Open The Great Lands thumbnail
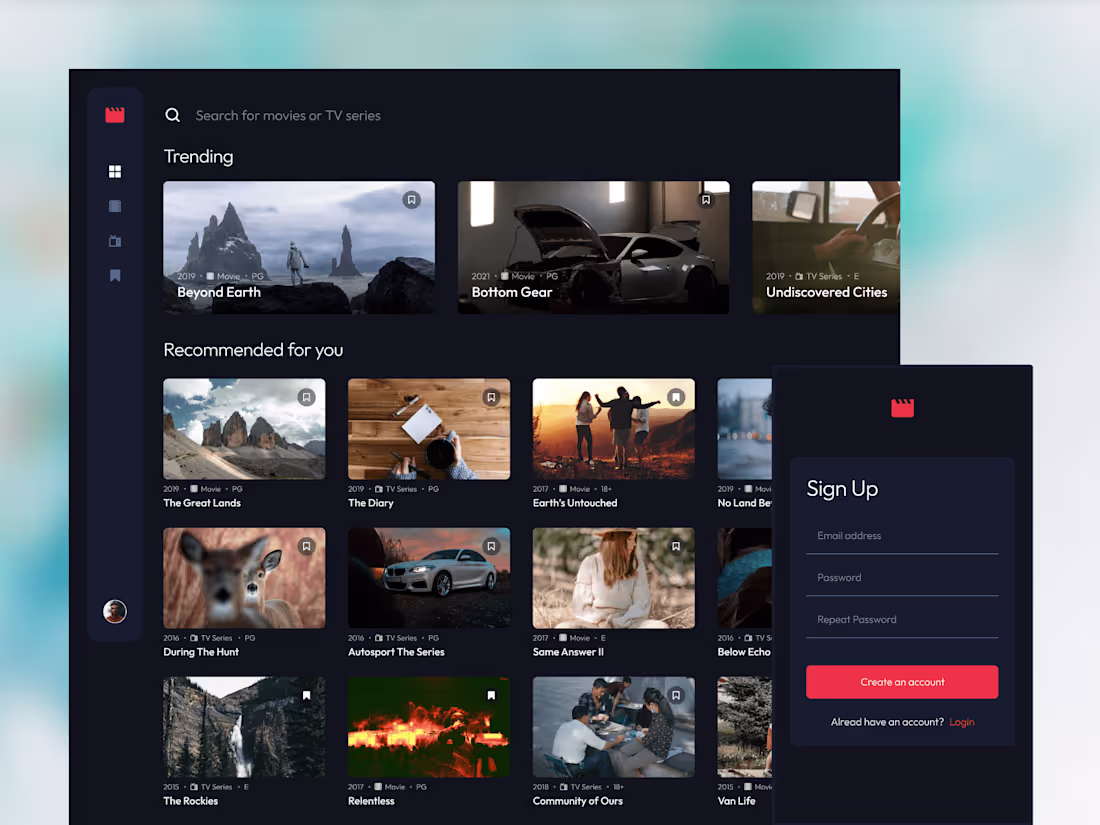The height and width of the screenshot is (825, 1100). tap(244, 428)
